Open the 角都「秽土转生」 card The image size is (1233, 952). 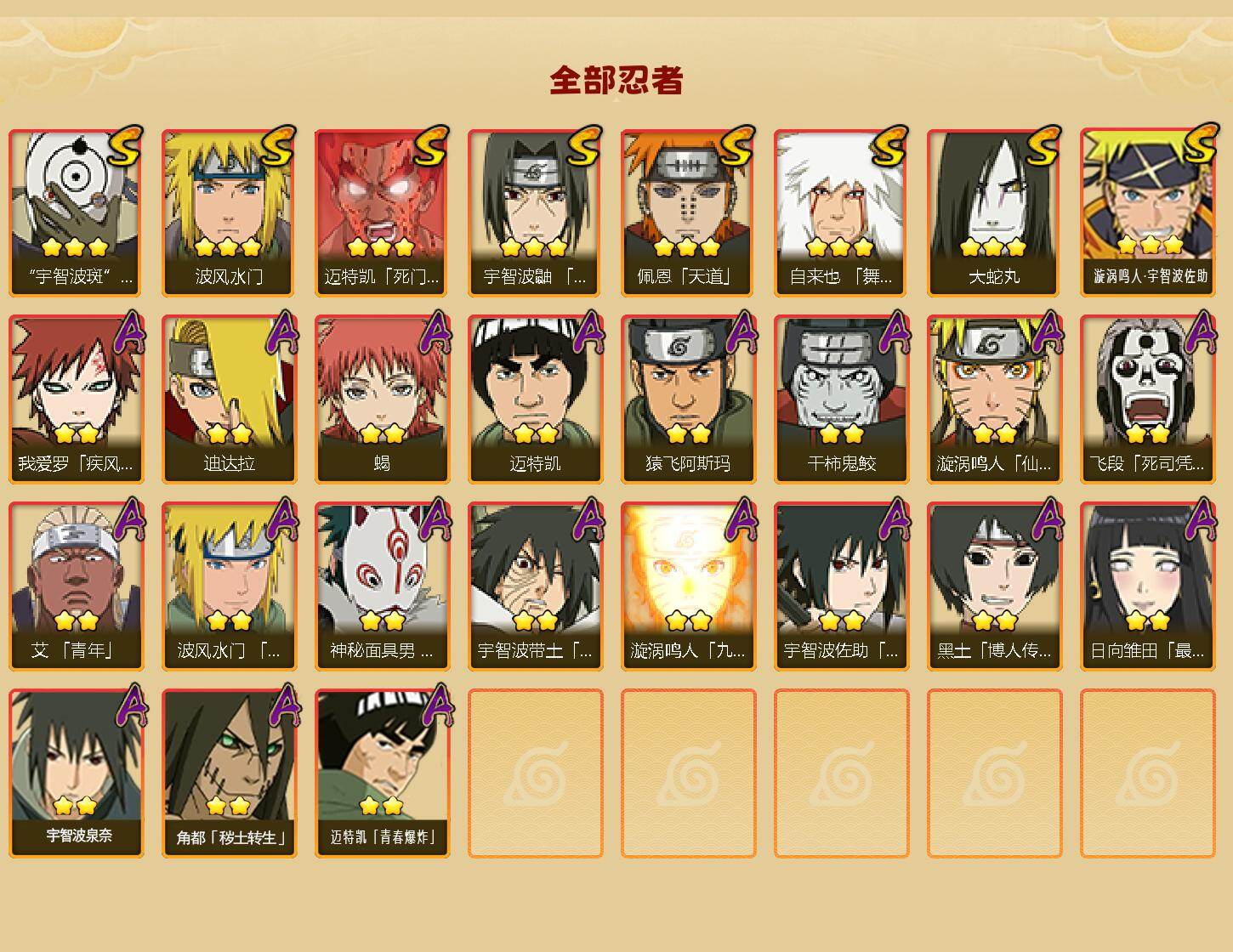coord(229,773)
